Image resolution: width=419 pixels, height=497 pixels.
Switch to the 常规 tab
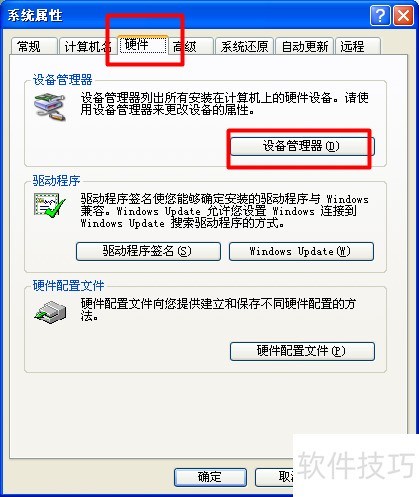(34, 46)
